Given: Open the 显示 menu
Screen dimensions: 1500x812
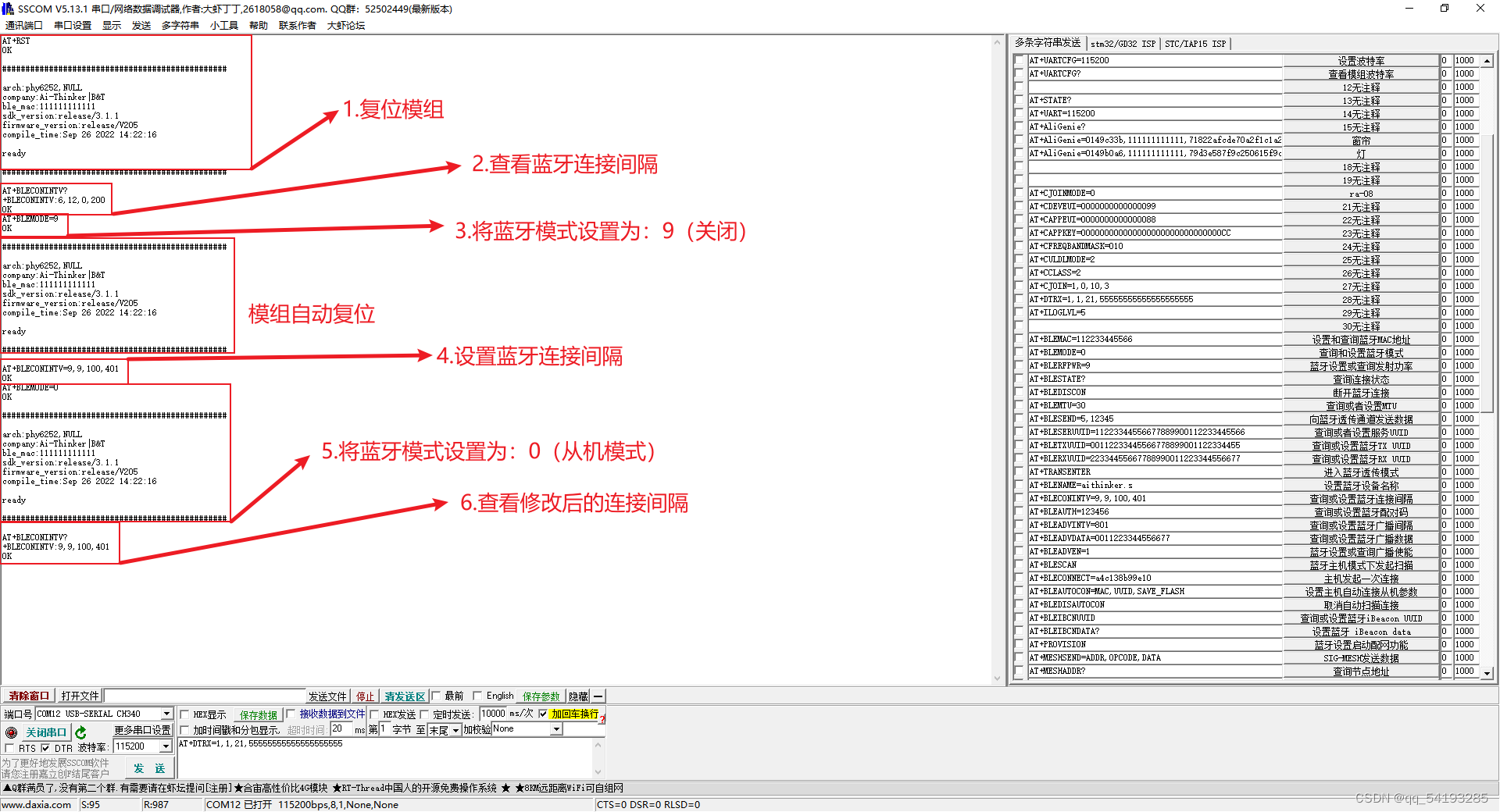Looking at the screenshot, I should (112, 26).
